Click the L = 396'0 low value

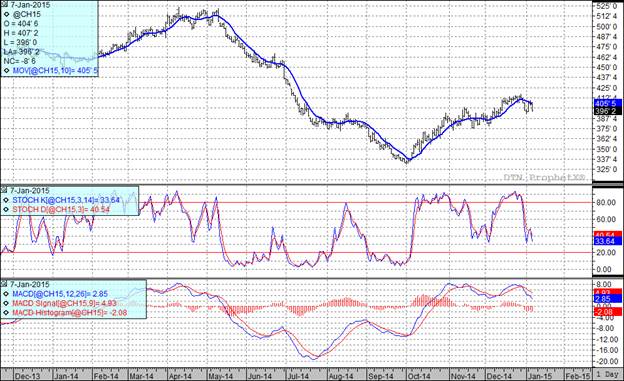21,43
